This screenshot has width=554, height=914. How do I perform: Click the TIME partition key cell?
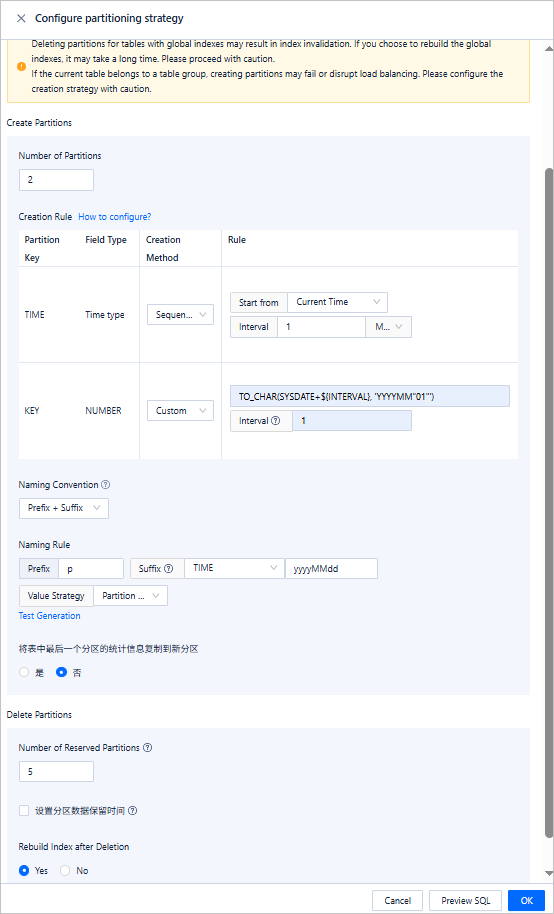click(34, 315)
